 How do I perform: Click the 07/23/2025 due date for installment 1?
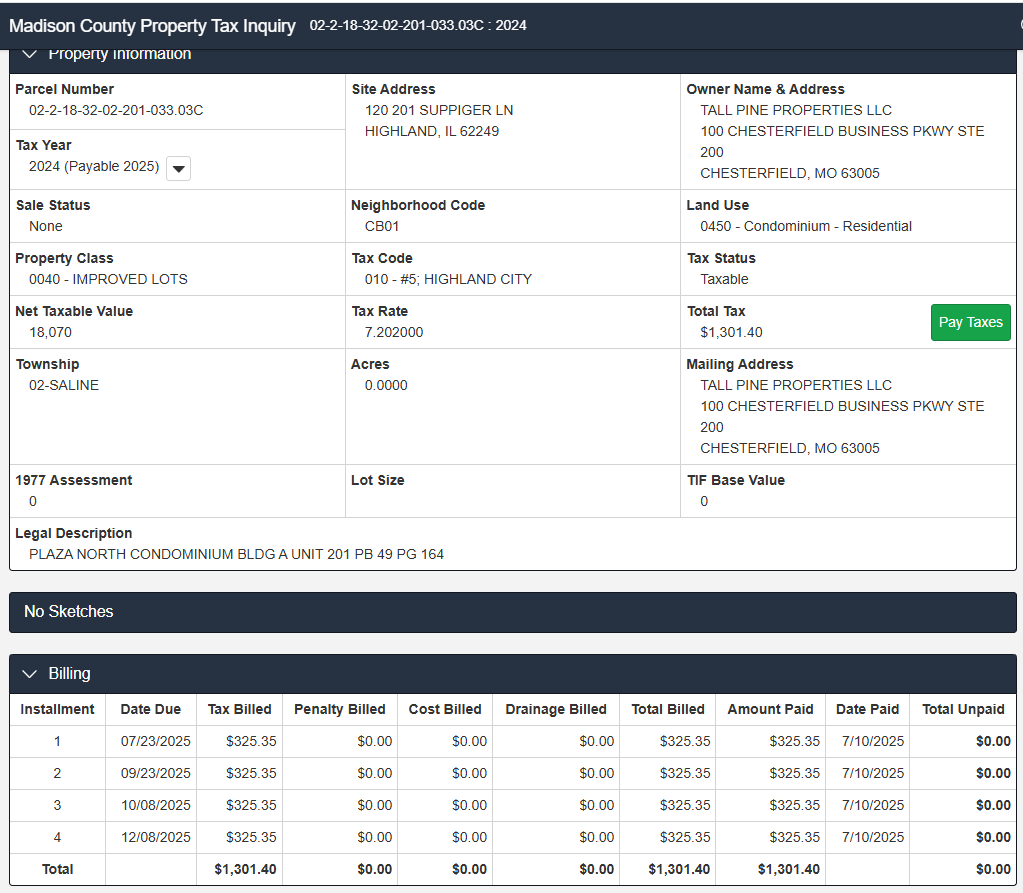coord(155,741)
